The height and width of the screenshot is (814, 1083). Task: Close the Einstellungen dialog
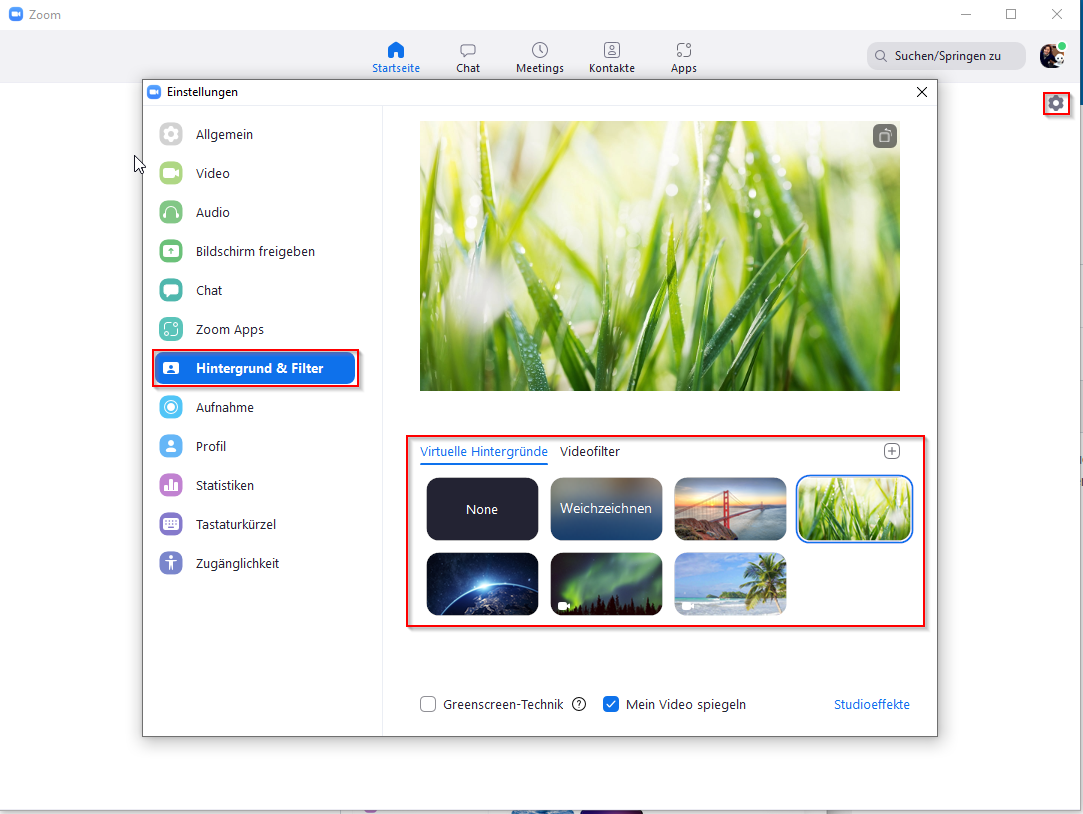[921, 92]
